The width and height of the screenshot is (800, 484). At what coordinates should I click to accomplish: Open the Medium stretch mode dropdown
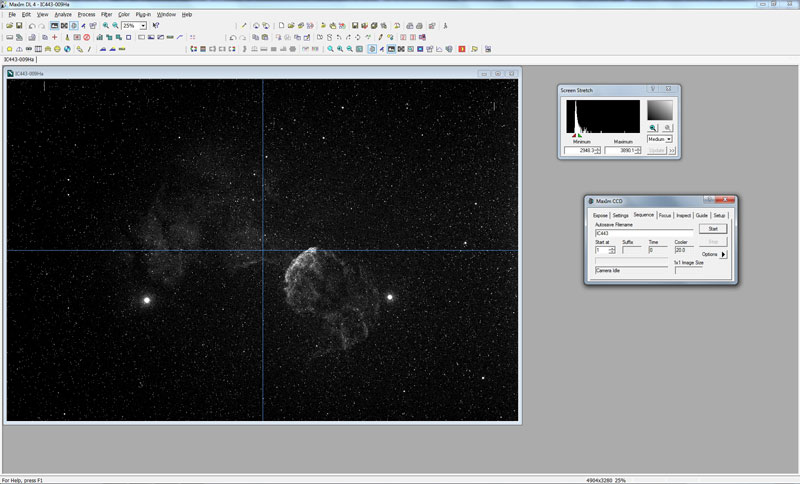pos(668,139)
